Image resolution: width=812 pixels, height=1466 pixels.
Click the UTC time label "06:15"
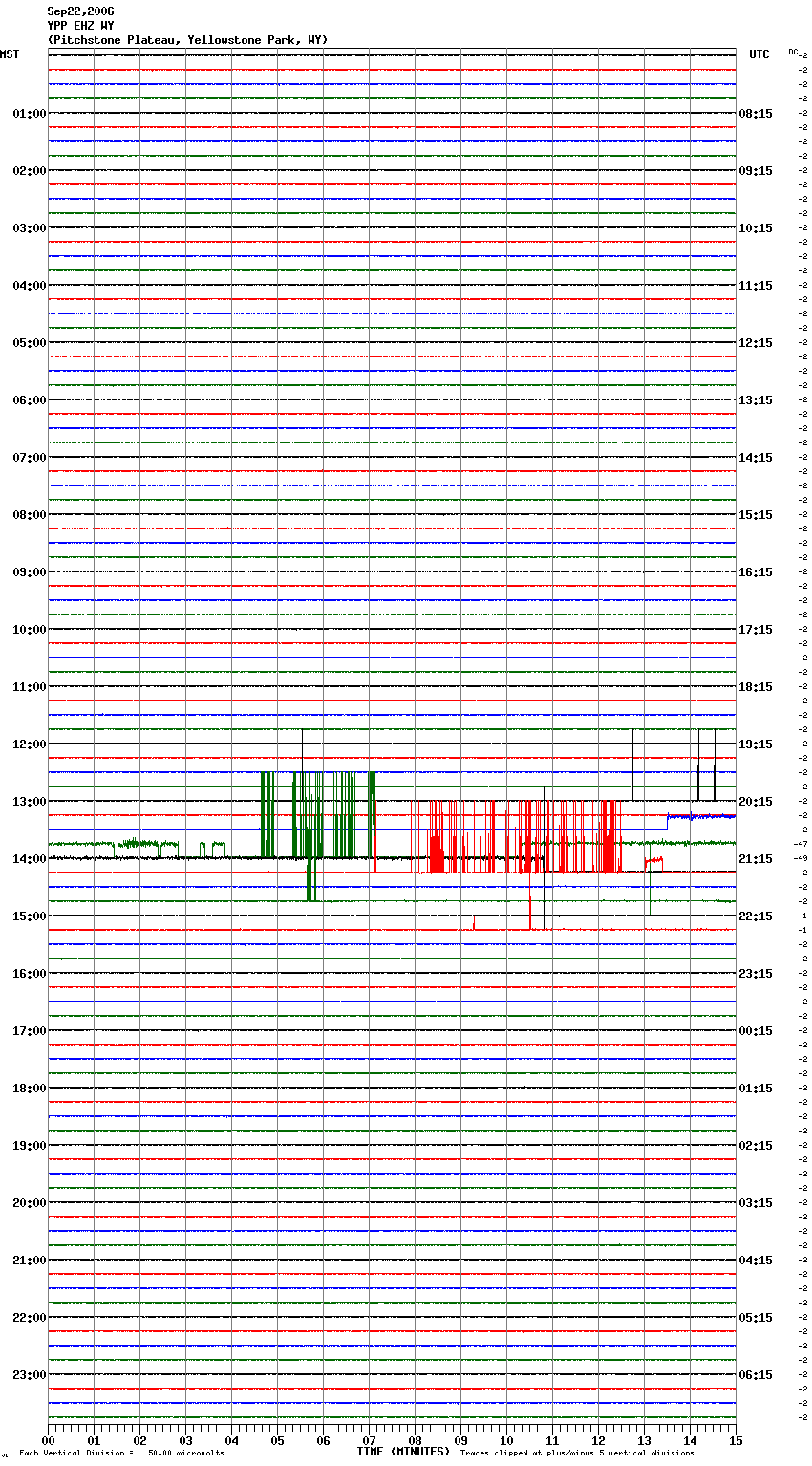coord(756,1375)
